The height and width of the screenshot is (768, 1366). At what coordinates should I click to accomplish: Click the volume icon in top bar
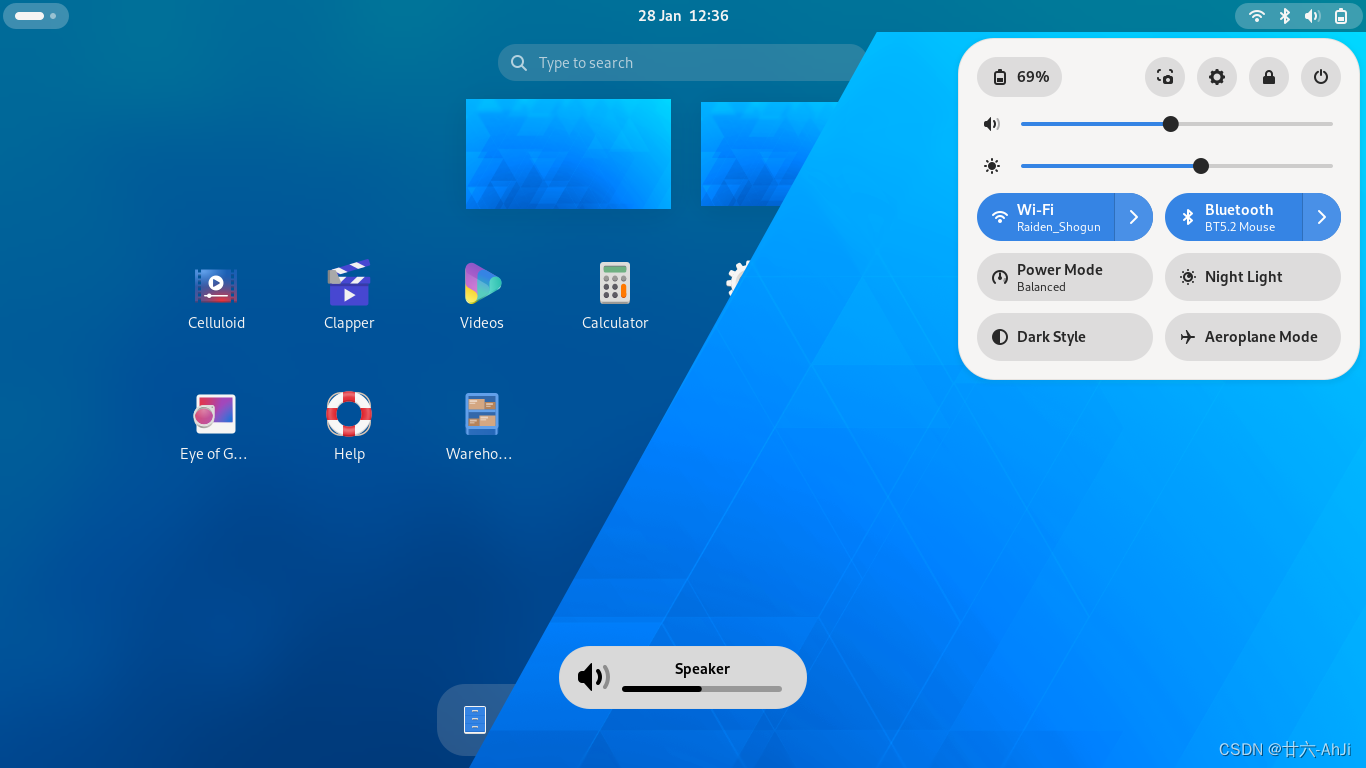(1313, 16)
